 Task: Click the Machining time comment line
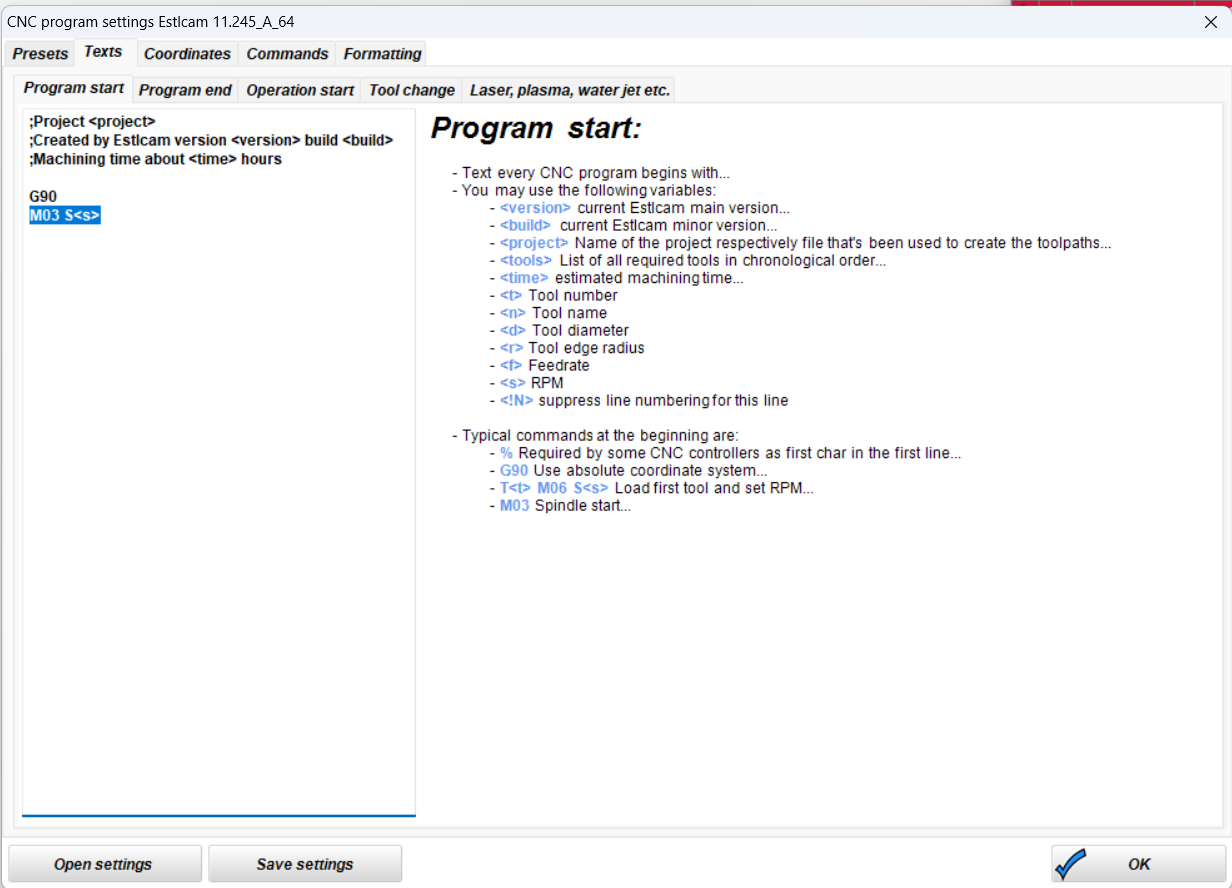156,159
